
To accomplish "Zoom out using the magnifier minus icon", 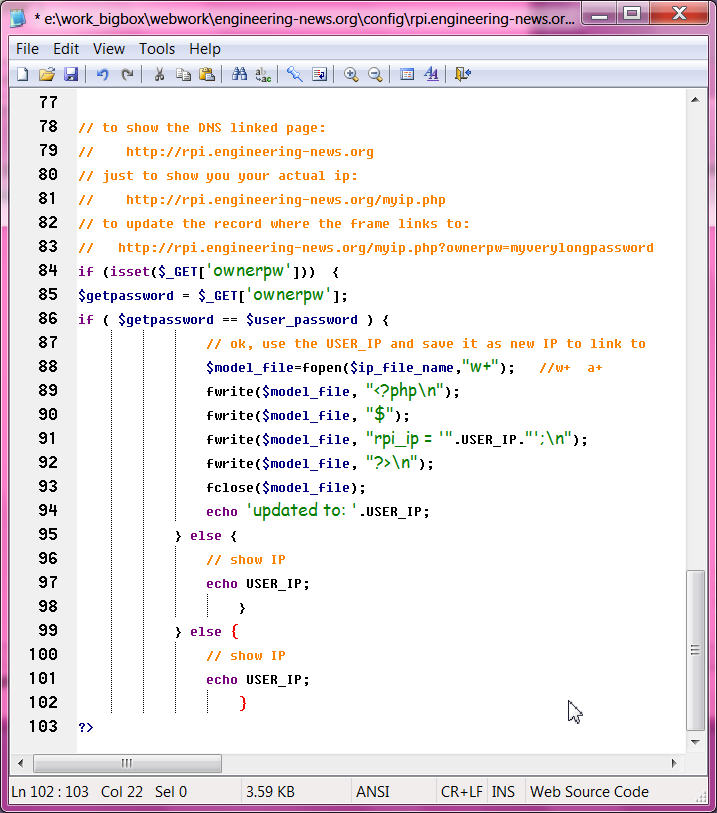I will tap(375, 74).
